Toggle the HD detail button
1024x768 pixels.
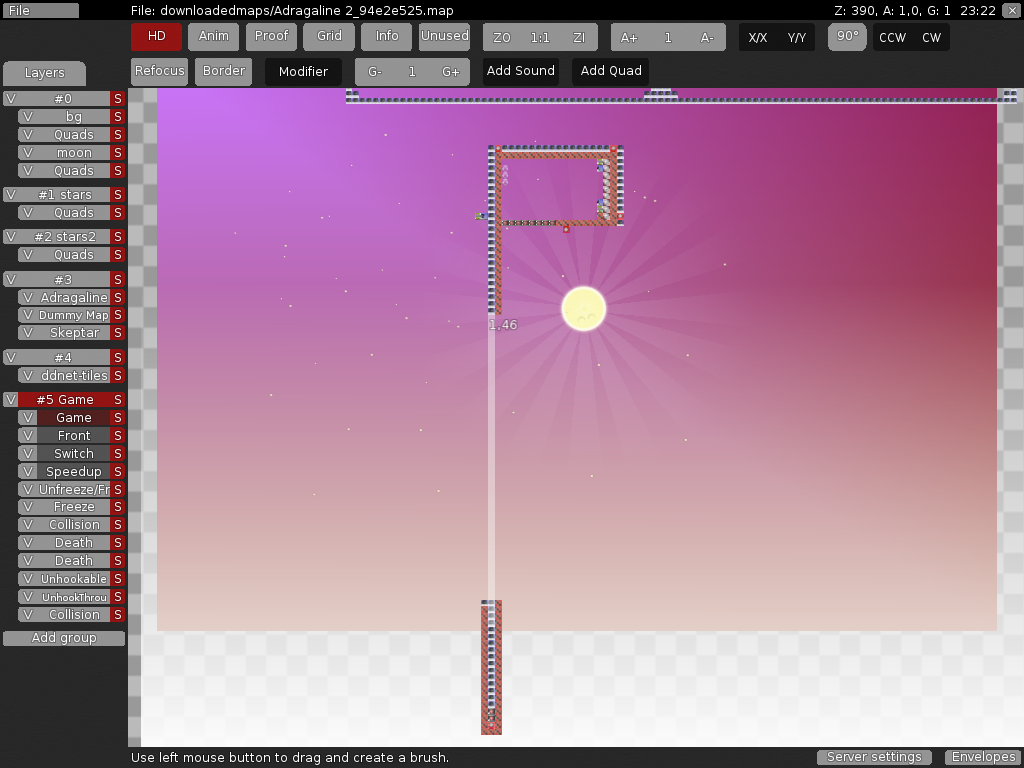coord(156,36)
